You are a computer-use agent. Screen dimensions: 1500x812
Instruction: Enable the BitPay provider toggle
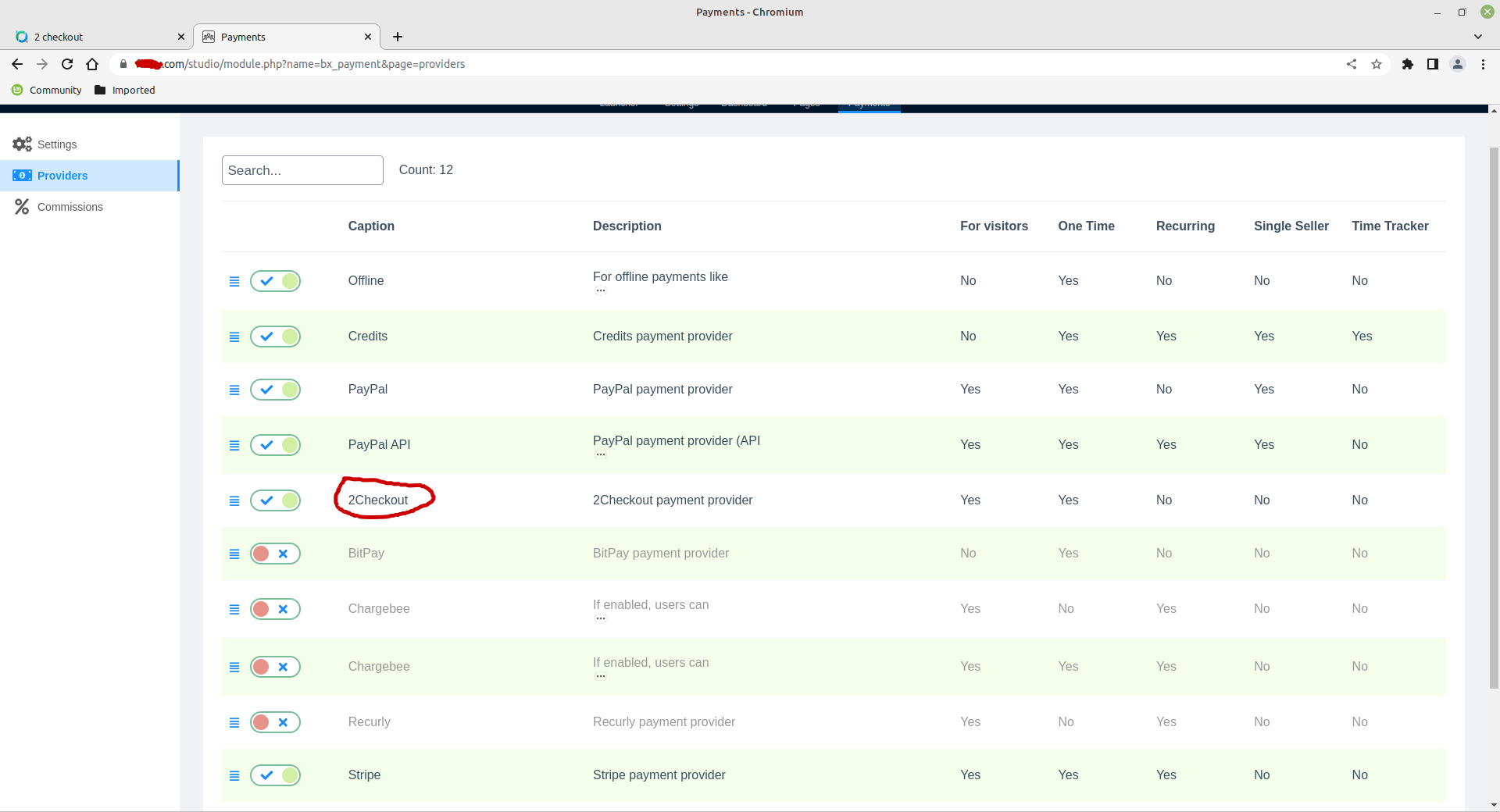(275, 554)
